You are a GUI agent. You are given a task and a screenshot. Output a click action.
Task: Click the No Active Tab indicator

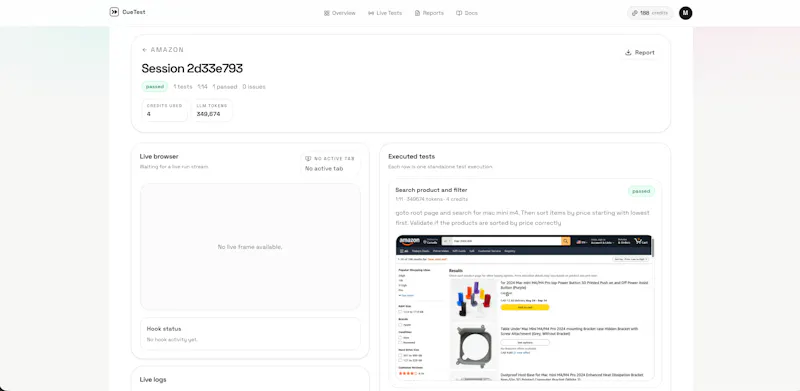click(330, 163)
